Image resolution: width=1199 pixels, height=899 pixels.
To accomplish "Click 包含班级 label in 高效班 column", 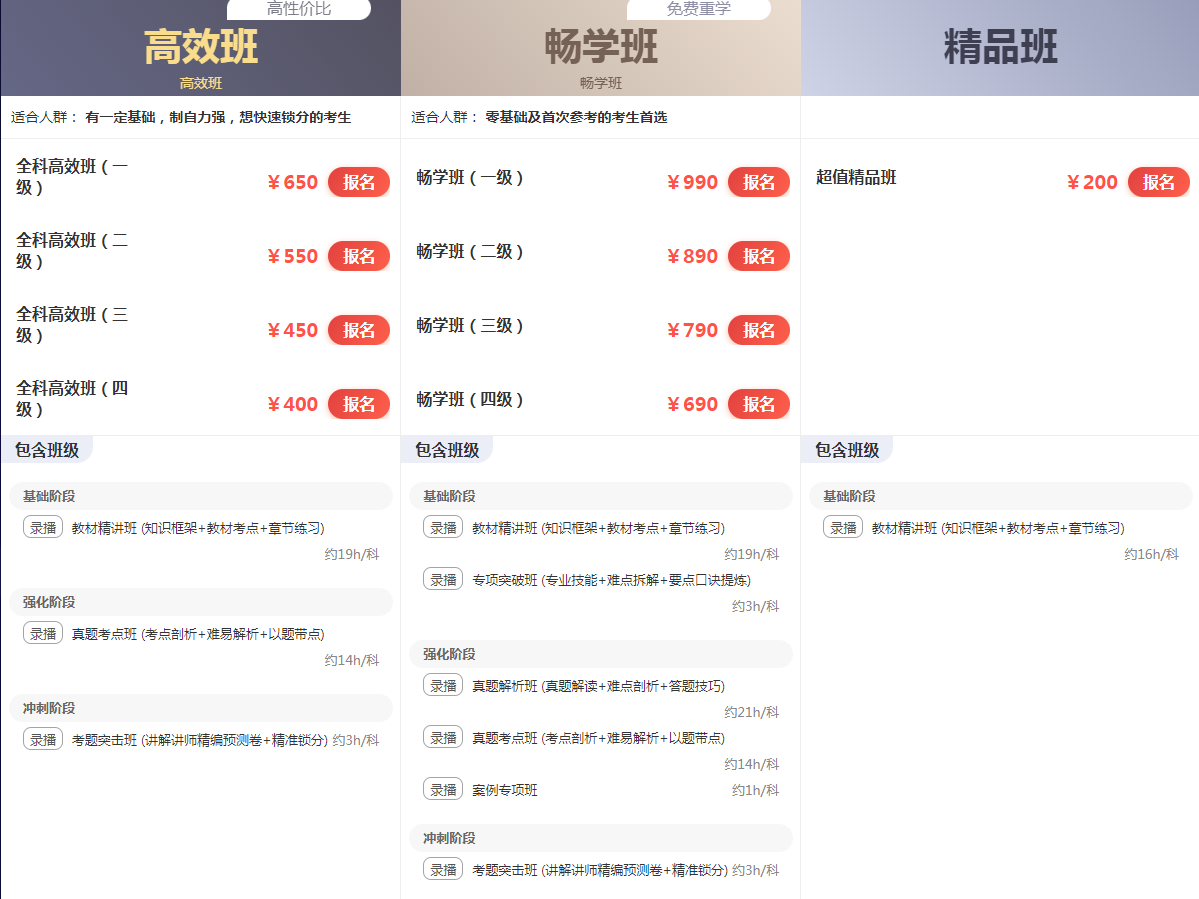I will [47, 450].
